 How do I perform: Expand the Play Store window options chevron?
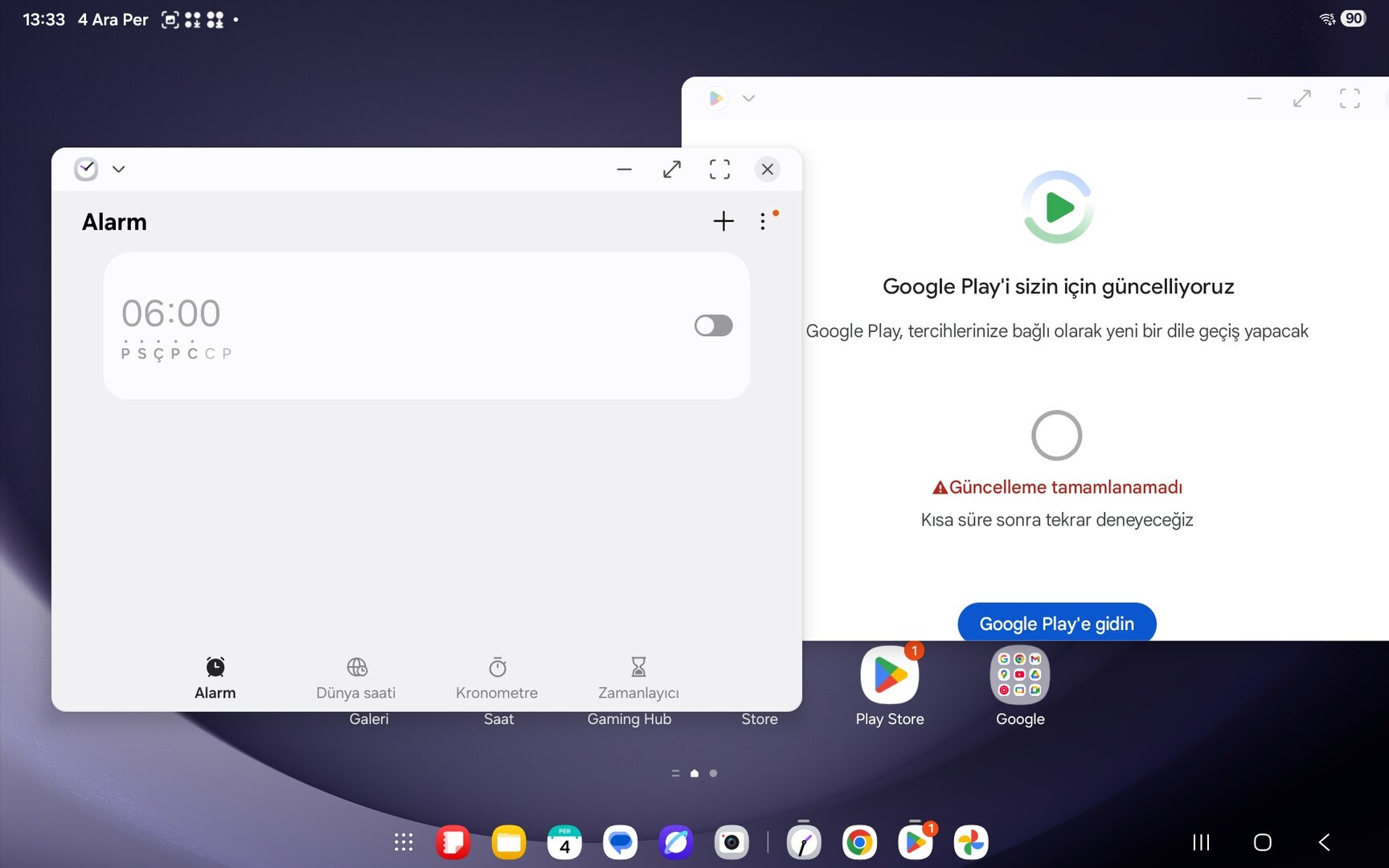(x=748, y=98)
